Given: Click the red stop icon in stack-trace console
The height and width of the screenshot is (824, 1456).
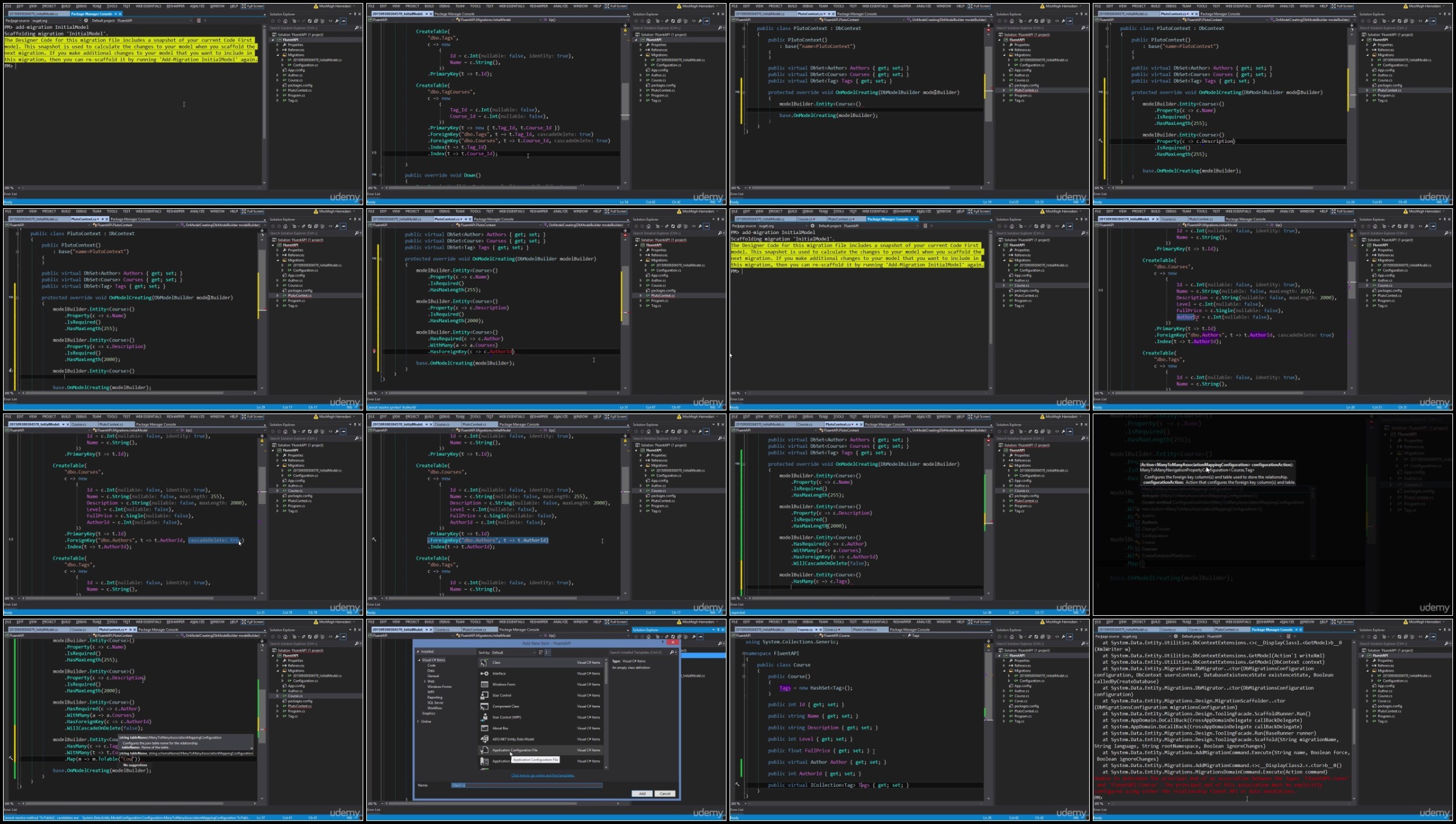Looking at the screenshot, I should (x=1288, y=636).
